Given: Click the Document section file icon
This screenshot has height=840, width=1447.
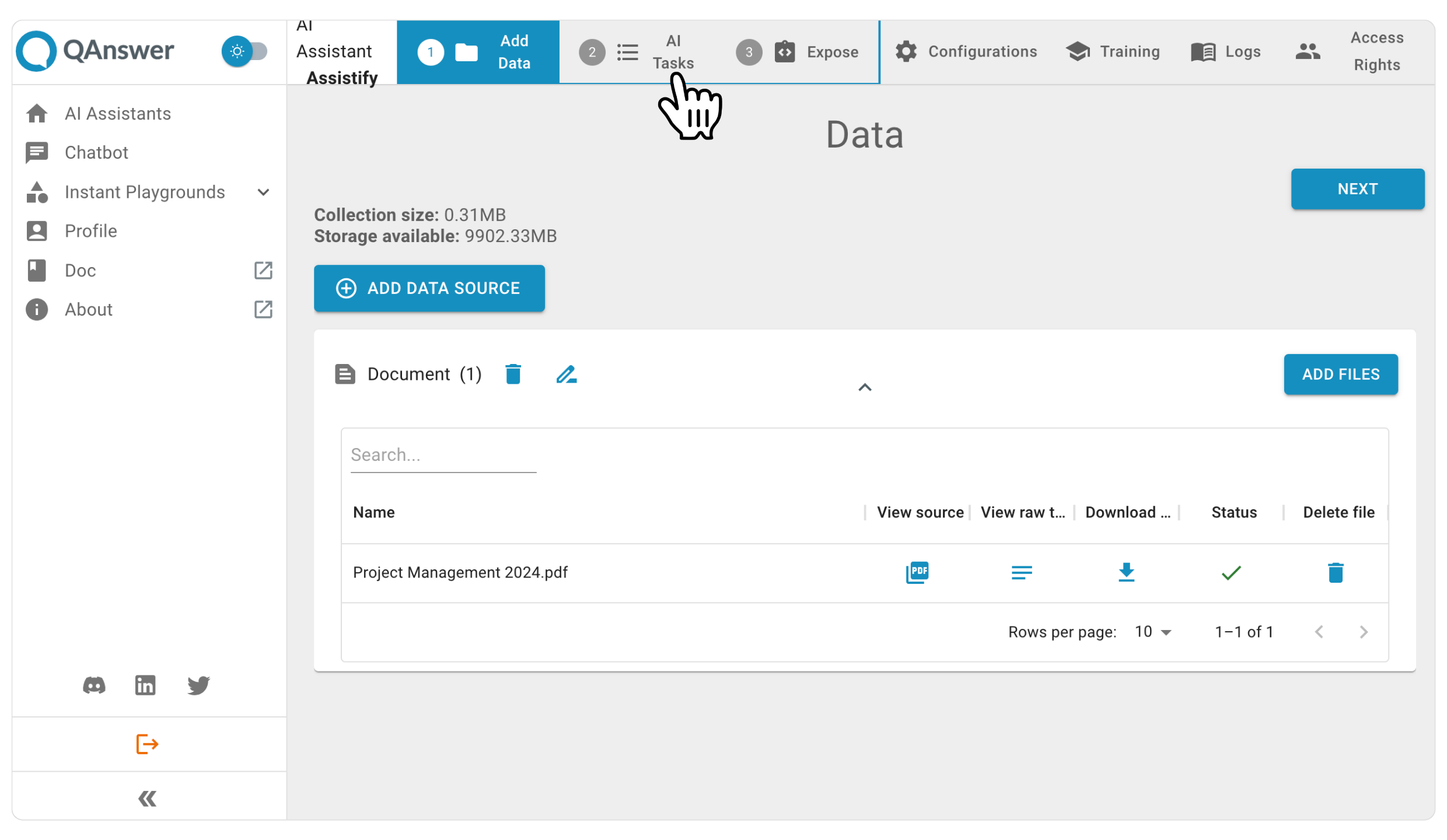Looking at the screenshot, I should point(345,374).
